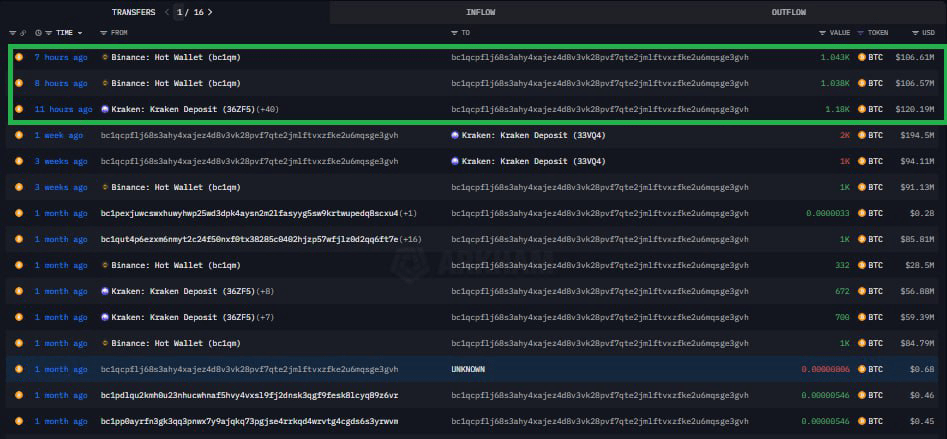
Task: Open Kraken Deposit (36ZF5)(+7) sender entity
Action: (193, 317)
